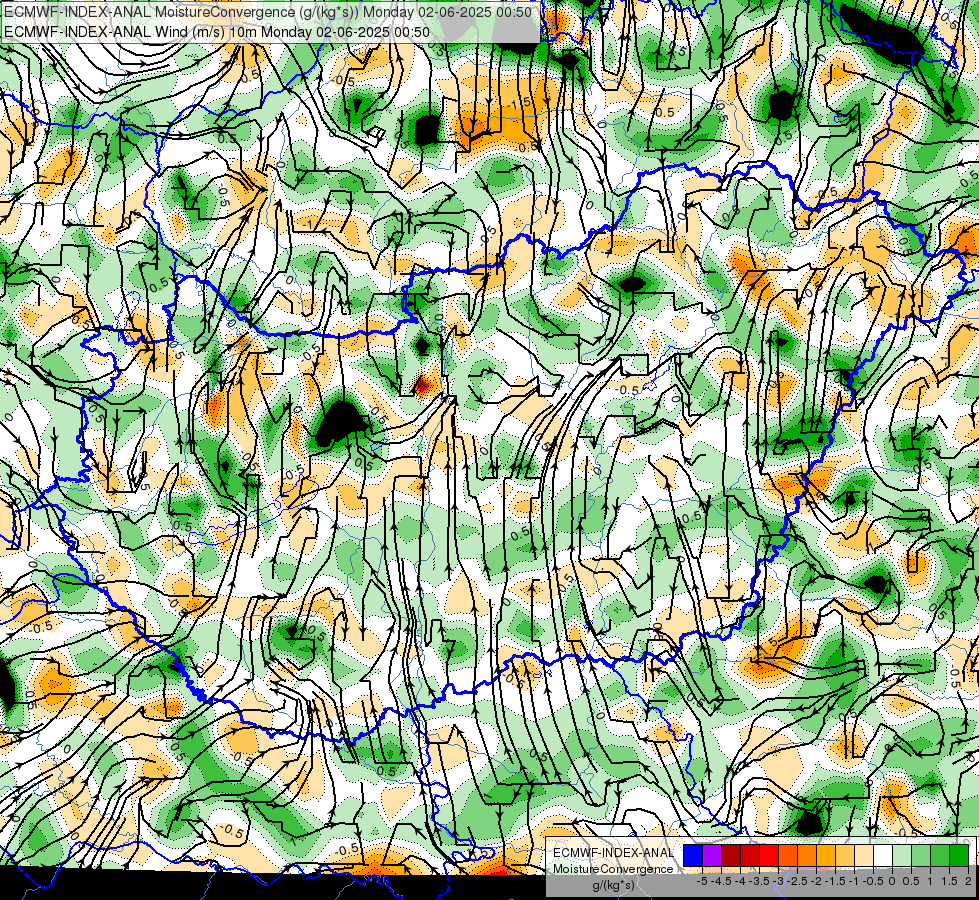Viewport: 979px width, 900px height.
Task: Click the 'Wind (m/s) 10m' title line
Action: (x=217, y=31)
